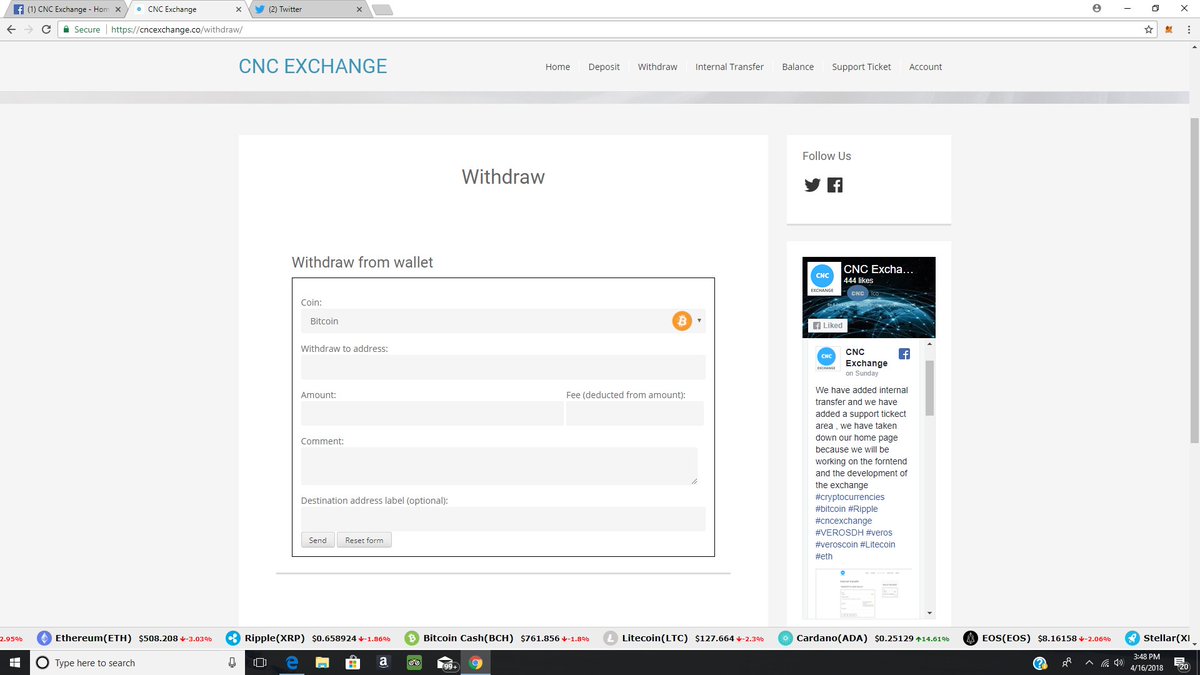The height and width of the screenshot is (675, 1200).
Task: Open File Explorer from the taskbar
Action: [322, 662]
